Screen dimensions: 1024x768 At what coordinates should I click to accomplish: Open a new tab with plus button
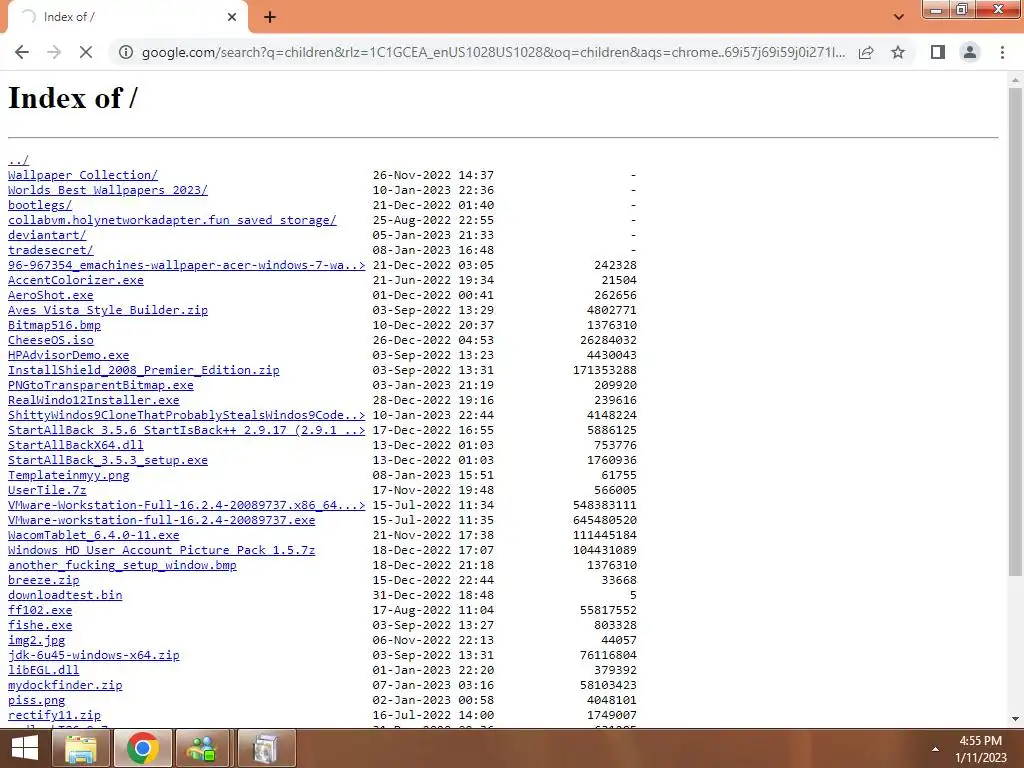pyautogui.click(x=270, y=18)
